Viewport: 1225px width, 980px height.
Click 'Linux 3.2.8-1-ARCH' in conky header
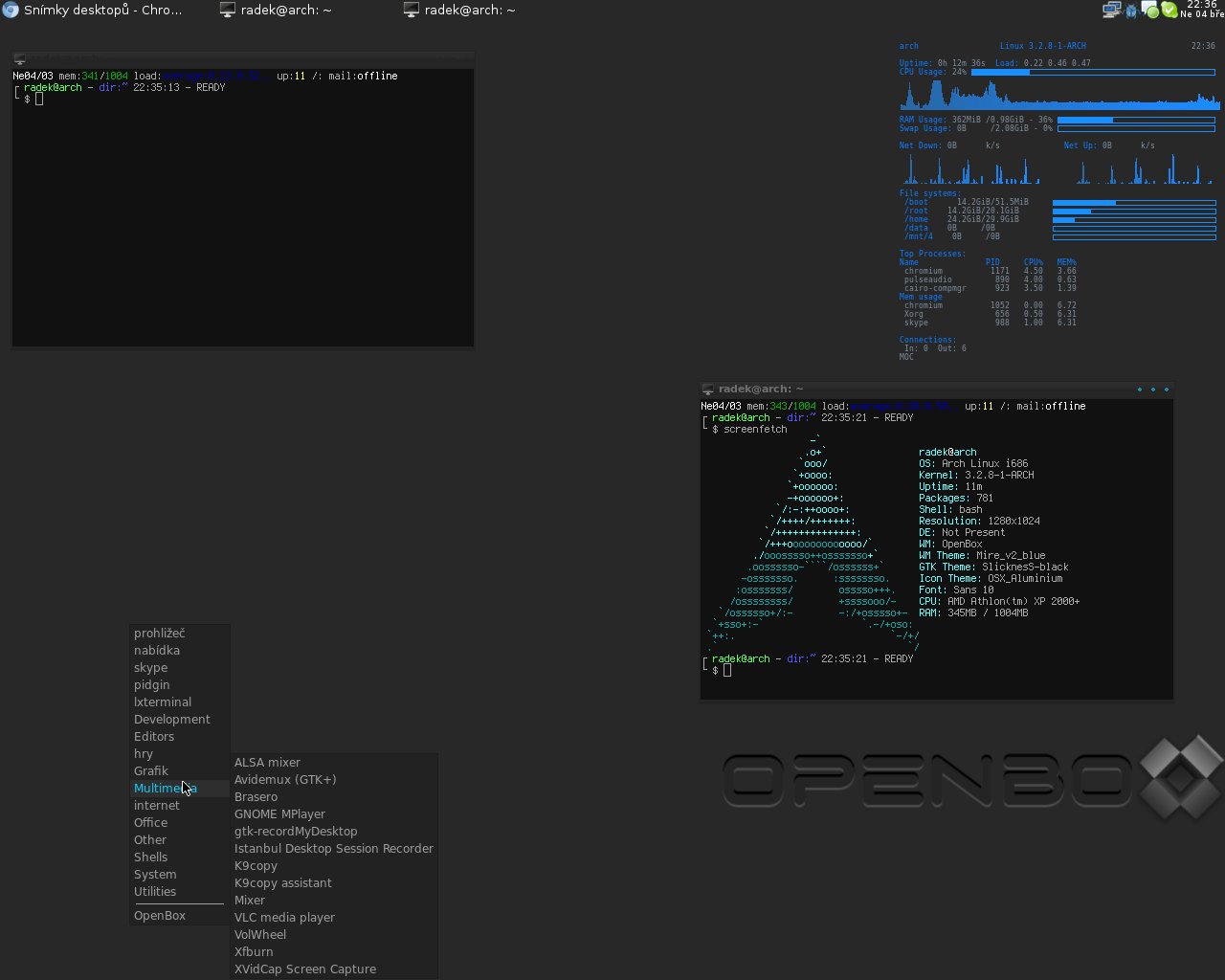tap(1043, 46)
